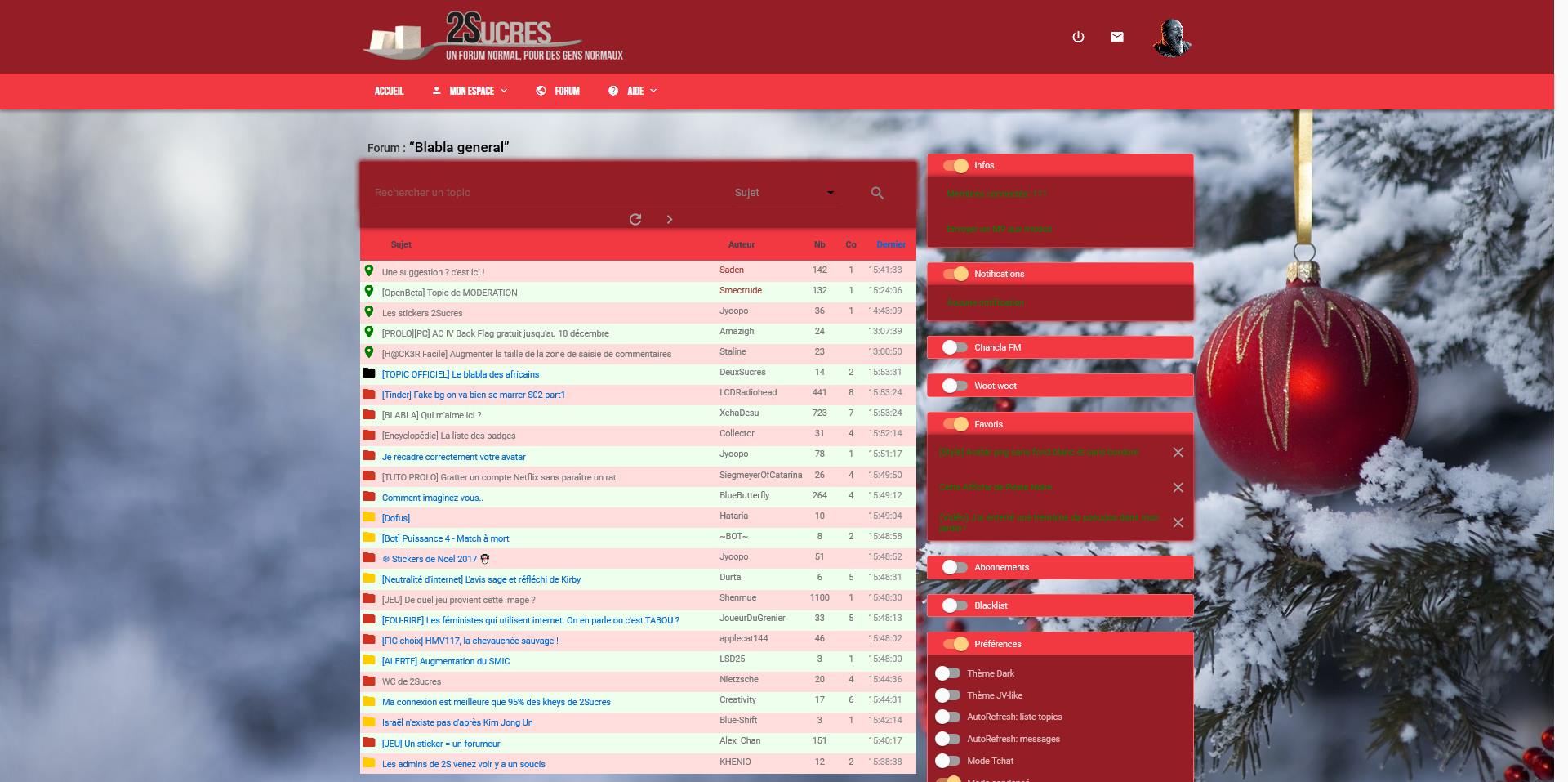Open the Forum navigation item

(x=559, y=91)
